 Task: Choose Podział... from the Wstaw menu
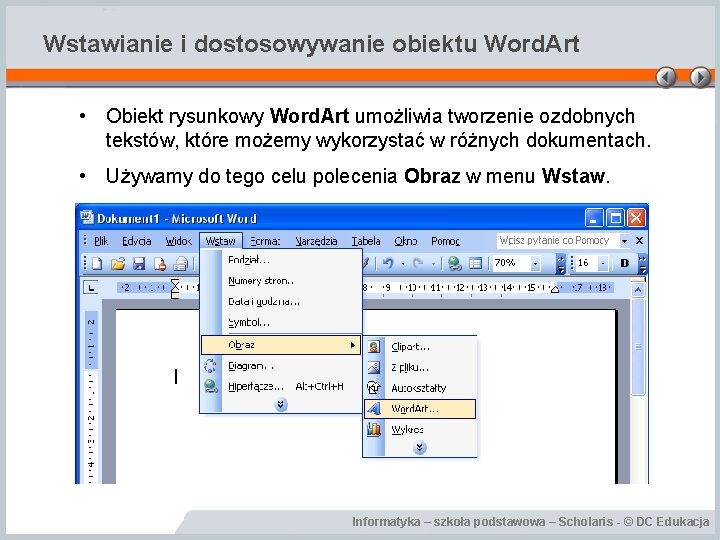click(281, 260)
